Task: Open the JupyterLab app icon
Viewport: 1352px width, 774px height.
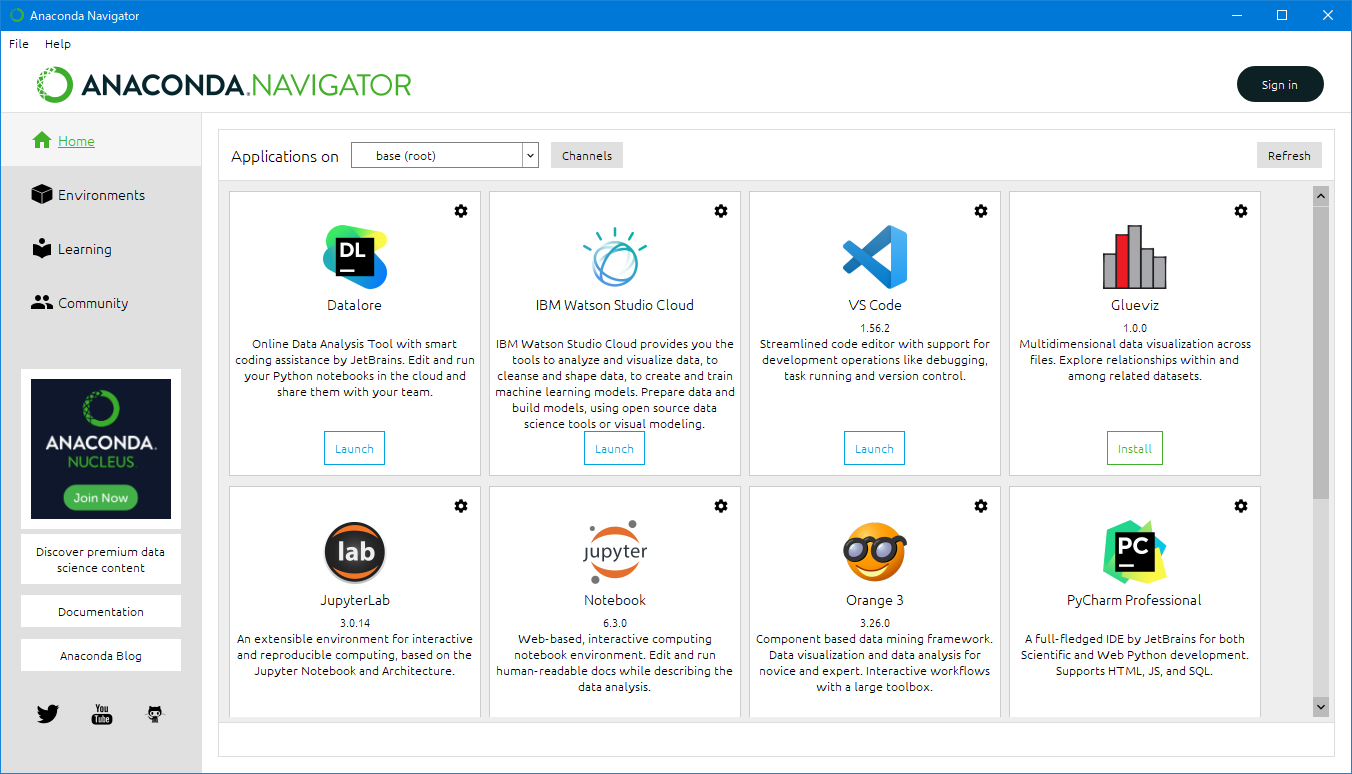Action: [x=354, y=552]
